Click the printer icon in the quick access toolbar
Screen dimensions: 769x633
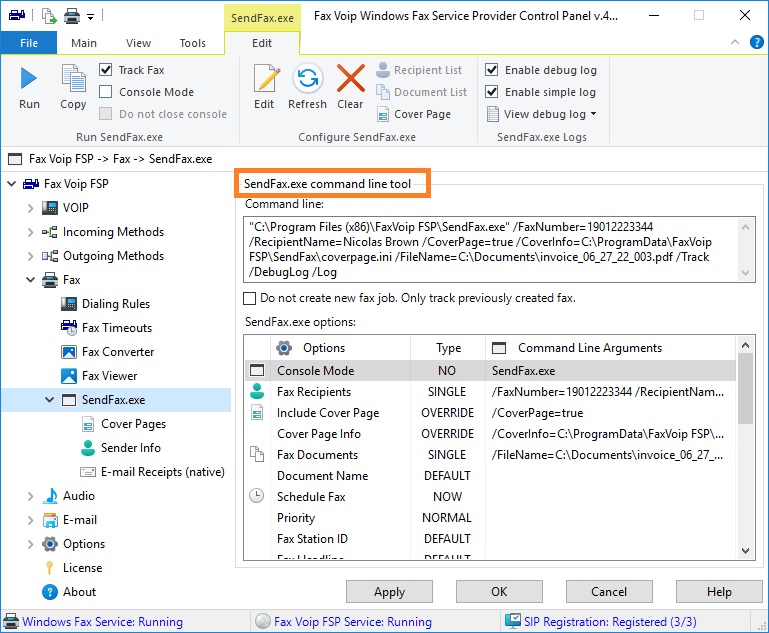(x=72, y=16)
